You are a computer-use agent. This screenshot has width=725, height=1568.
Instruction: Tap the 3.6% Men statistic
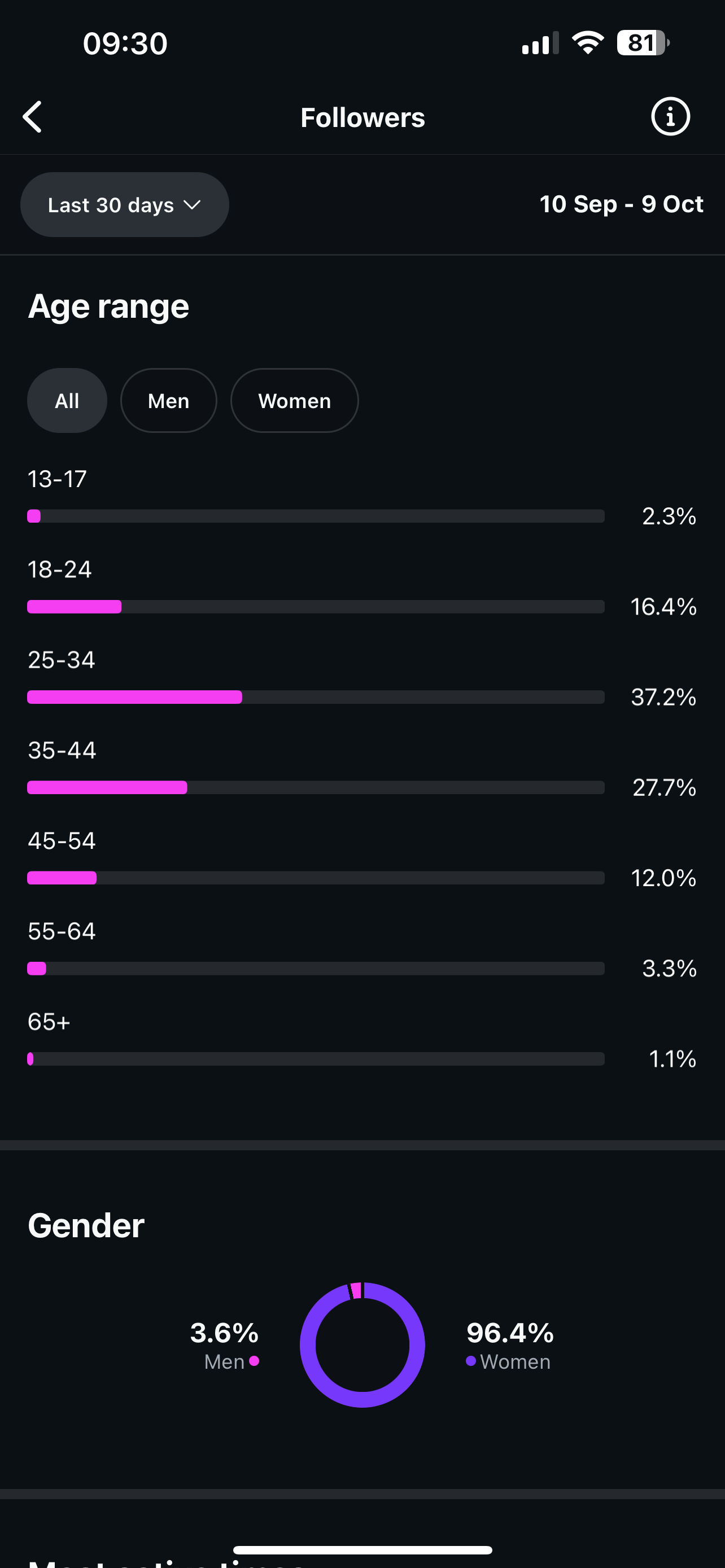pos(224,1333)
